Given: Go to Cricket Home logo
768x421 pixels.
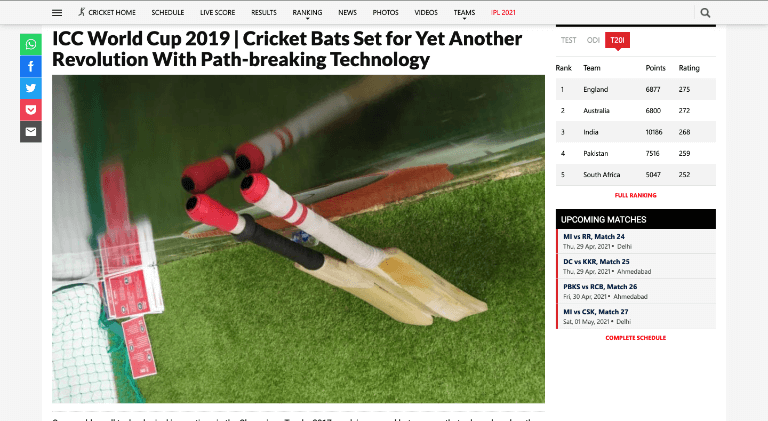Looking at the screenshot, I should pyautogui.click(x=107, y=12).
